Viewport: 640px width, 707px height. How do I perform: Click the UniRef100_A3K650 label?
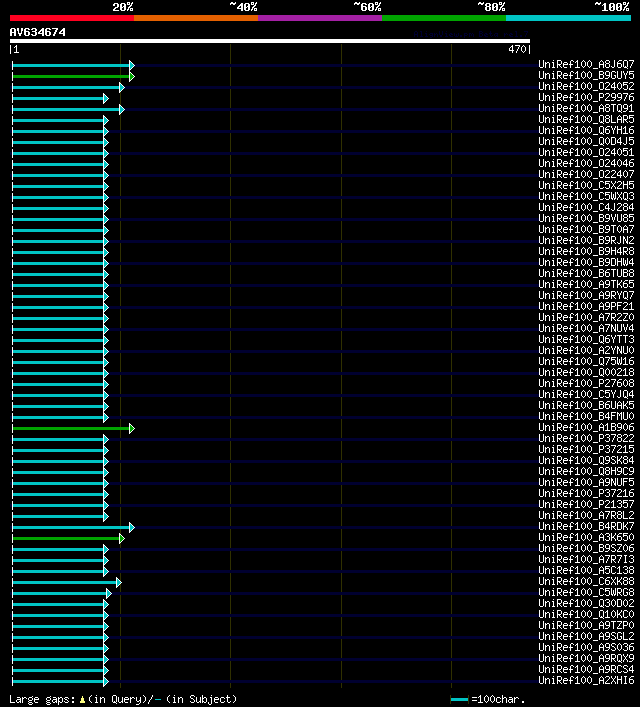[586, 537]
